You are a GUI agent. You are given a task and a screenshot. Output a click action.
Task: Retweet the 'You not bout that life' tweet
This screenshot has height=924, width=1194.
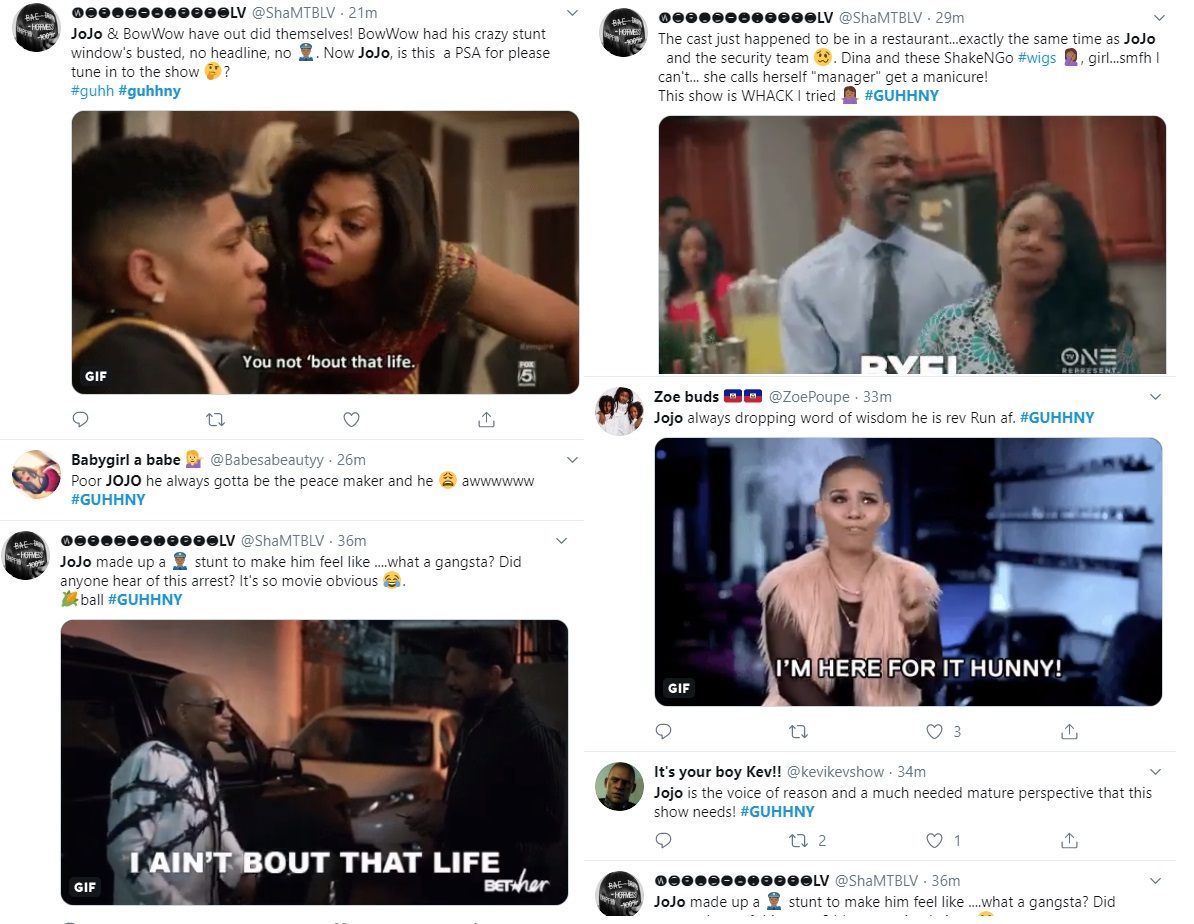pos(215,419)
